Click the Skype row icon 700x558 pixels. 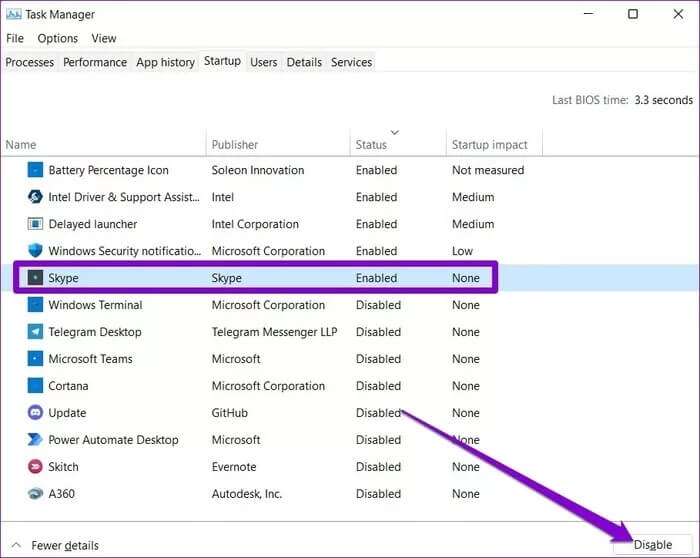35,278
